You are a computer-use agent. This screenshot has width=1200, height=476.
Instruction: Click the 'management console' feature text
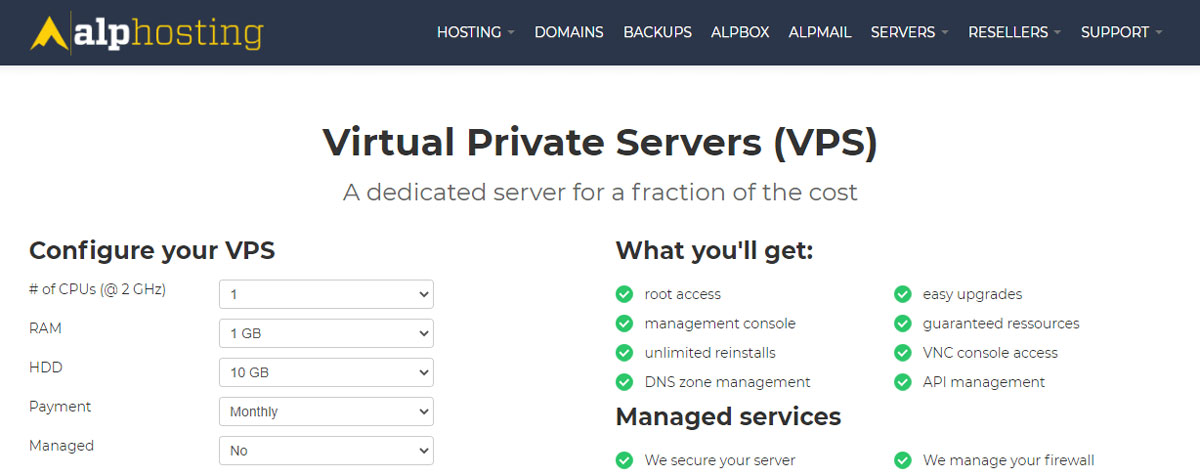coord(720,324)
